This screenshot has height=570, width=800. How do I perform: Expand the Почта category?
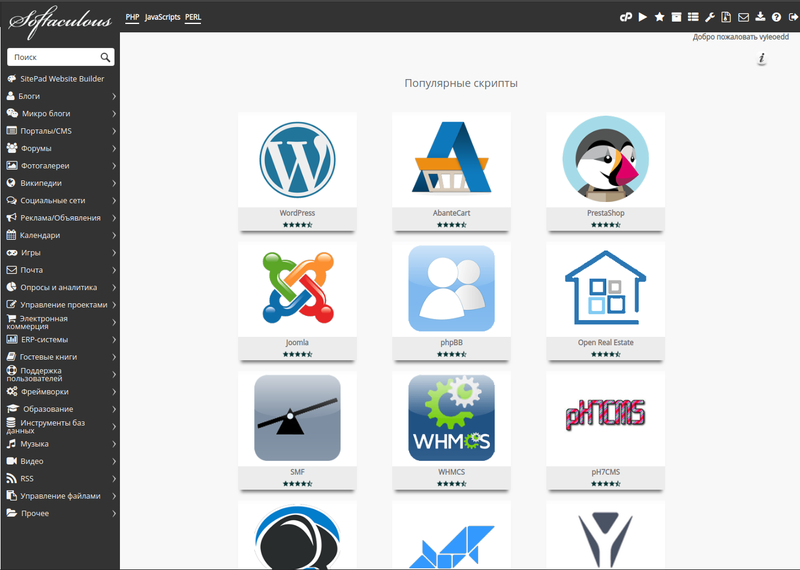tap(60, 269)
